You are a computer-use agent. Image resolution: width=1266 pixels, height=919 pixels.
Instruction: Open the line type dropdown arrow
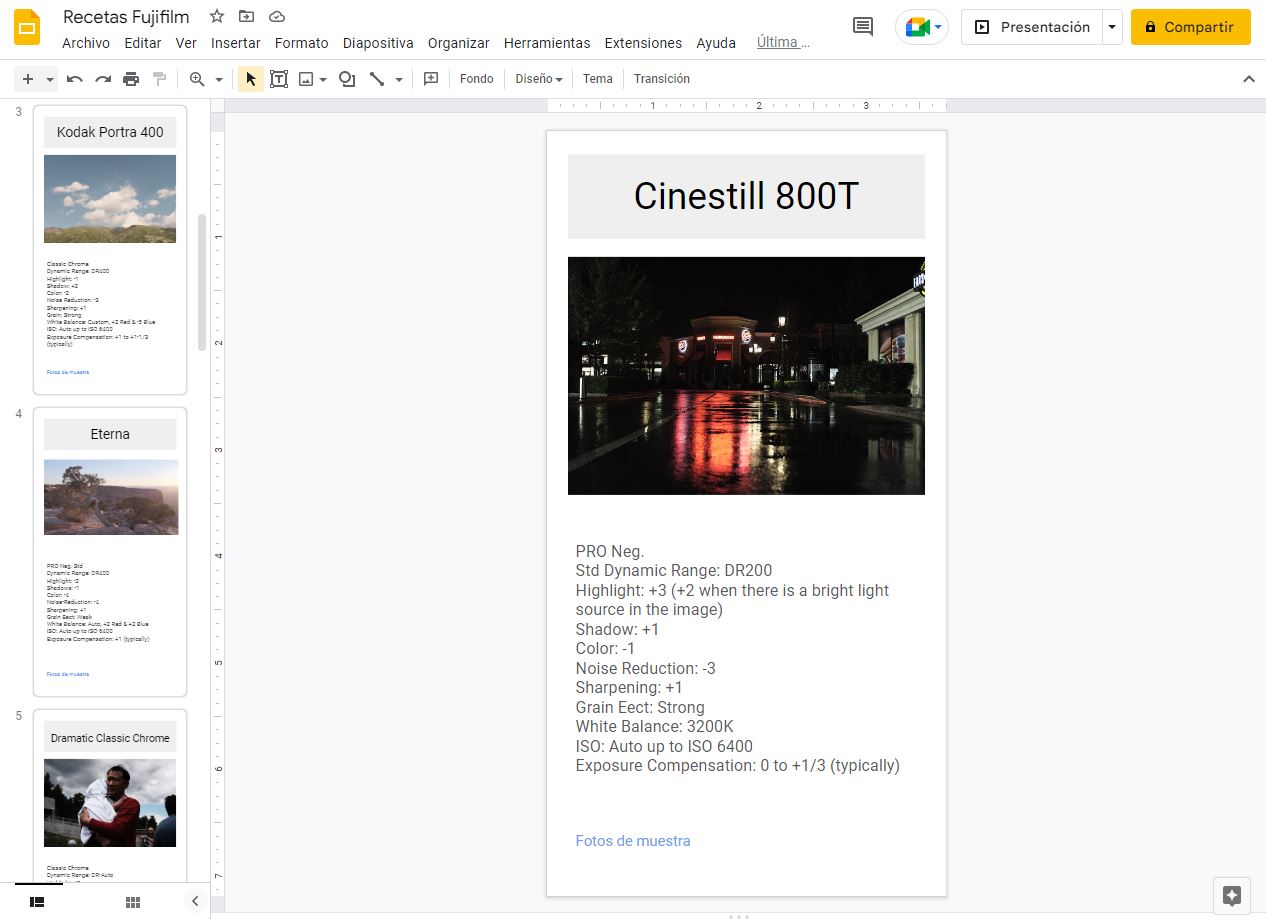(x=399, y=79)
